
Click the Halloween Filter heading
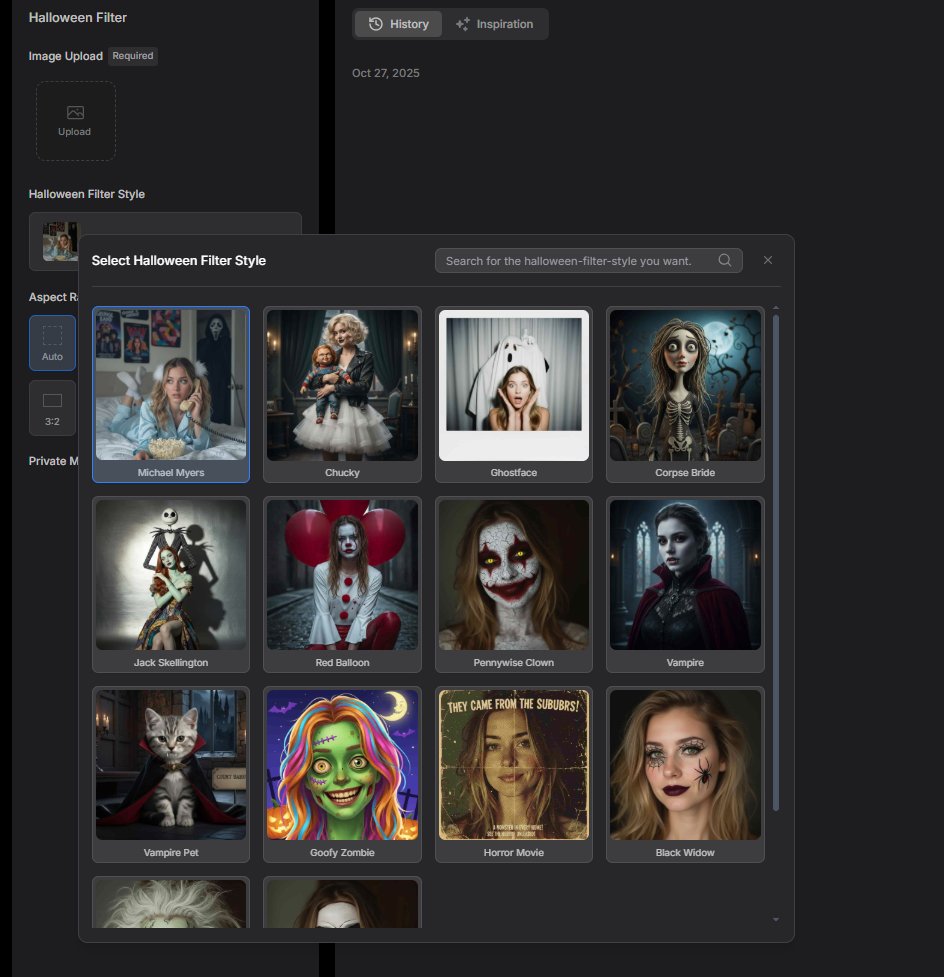point(78,17)
